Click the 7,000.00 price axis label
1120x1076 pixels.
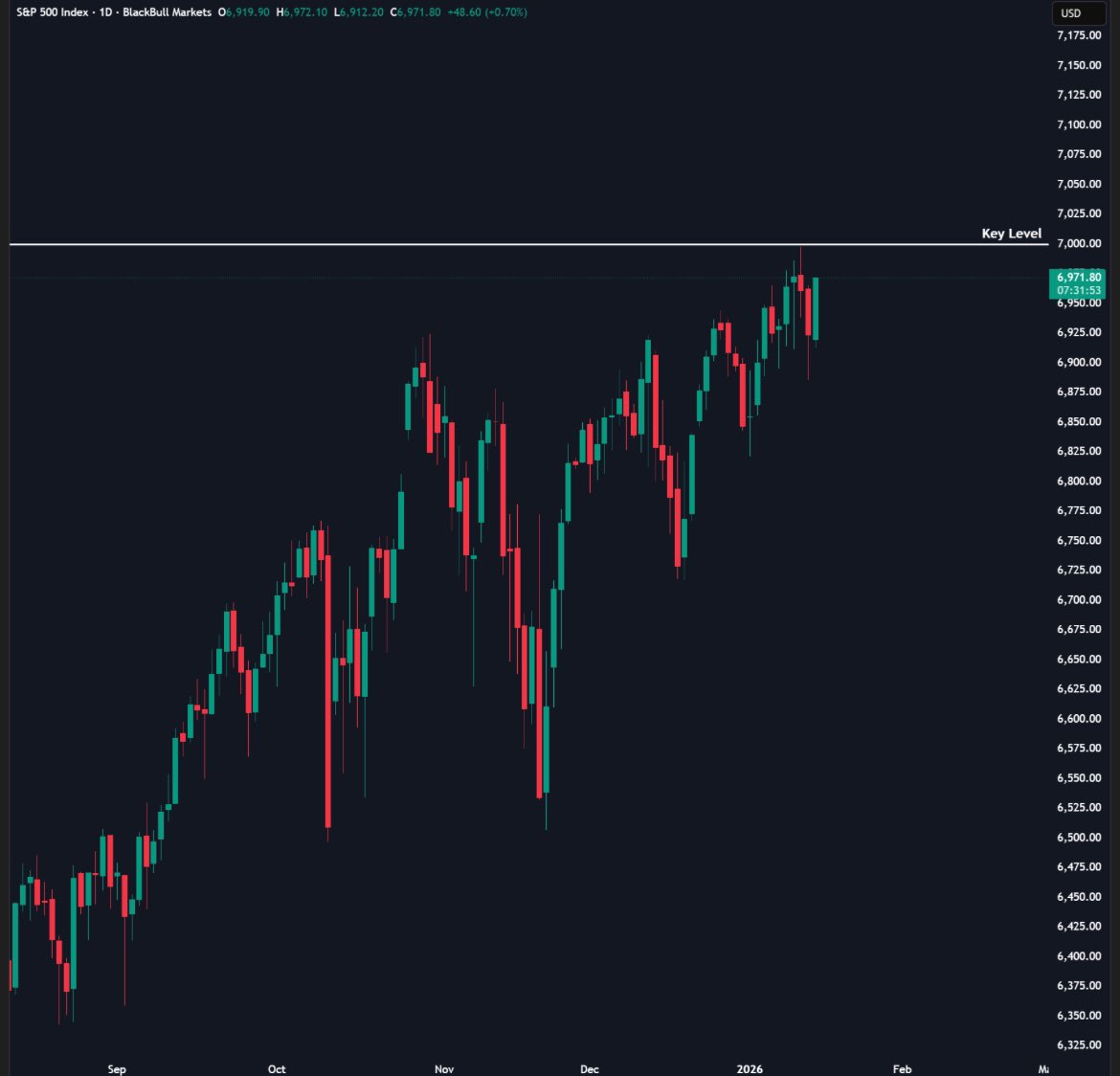pos(1079,243)
